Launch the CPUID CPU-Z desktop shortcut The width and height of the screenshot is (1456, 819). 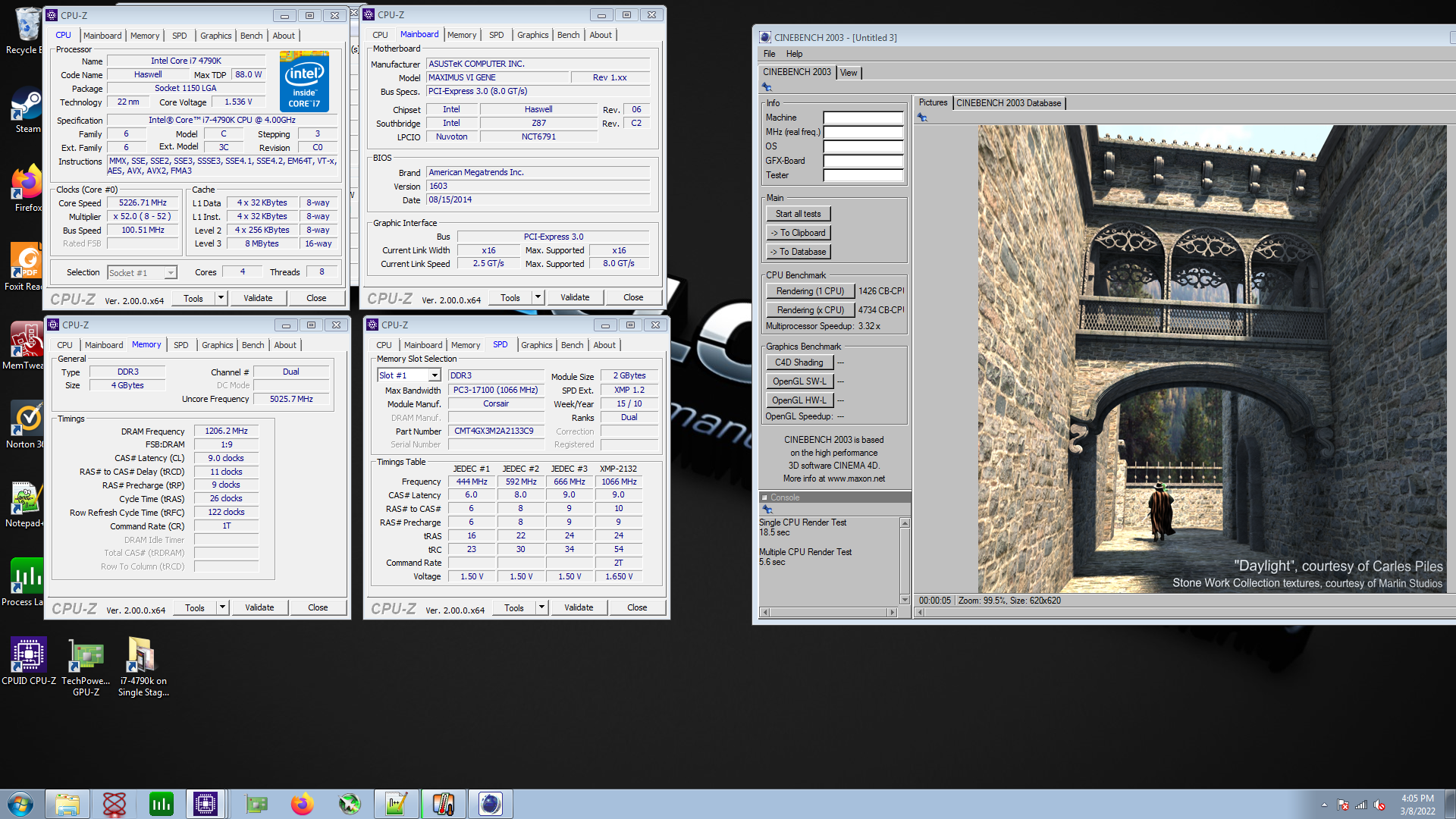(x=29, y=661)
